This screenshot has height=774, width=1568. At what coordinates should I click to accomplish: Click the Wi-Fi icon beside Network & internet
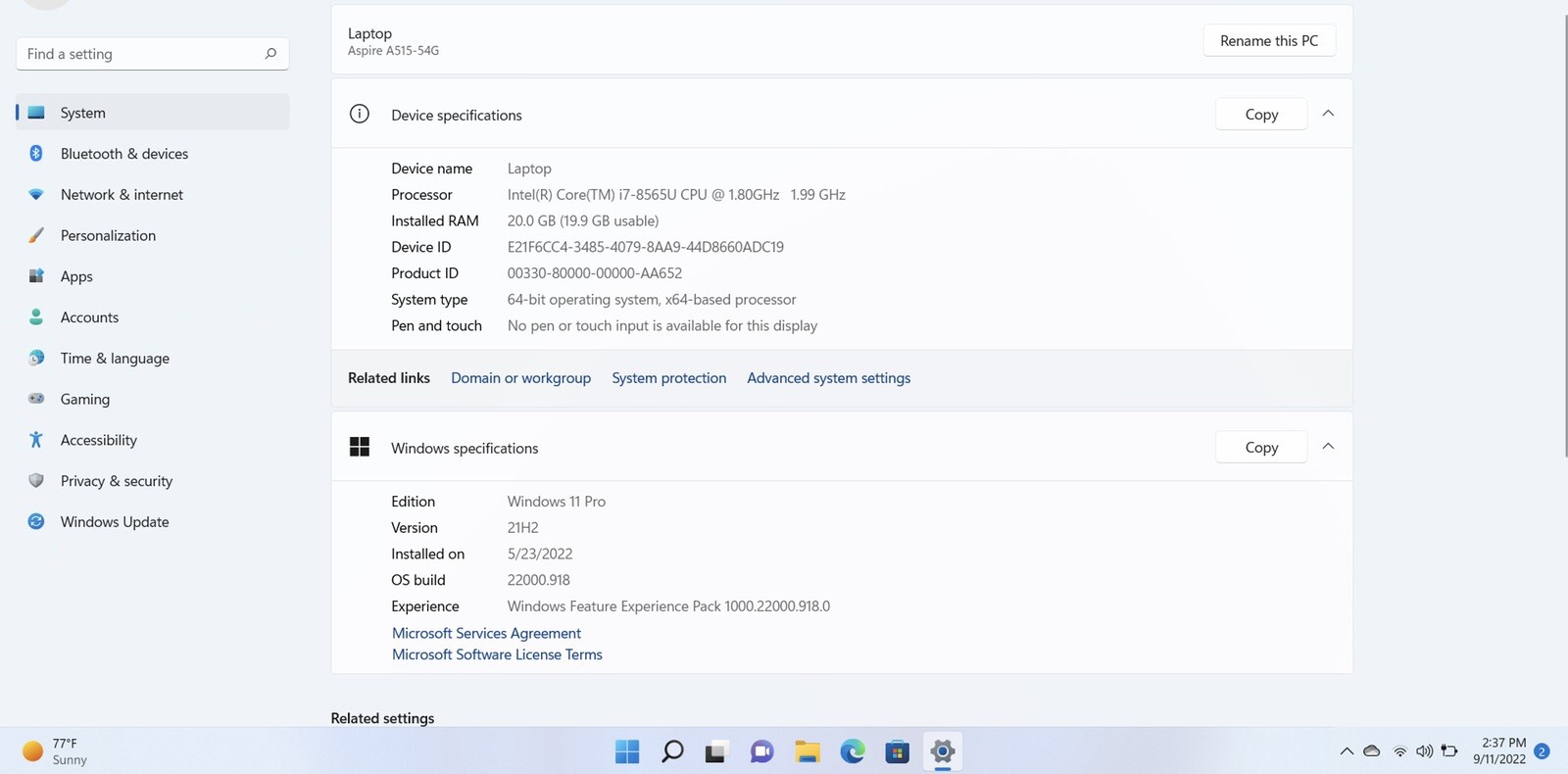(36, 195)
